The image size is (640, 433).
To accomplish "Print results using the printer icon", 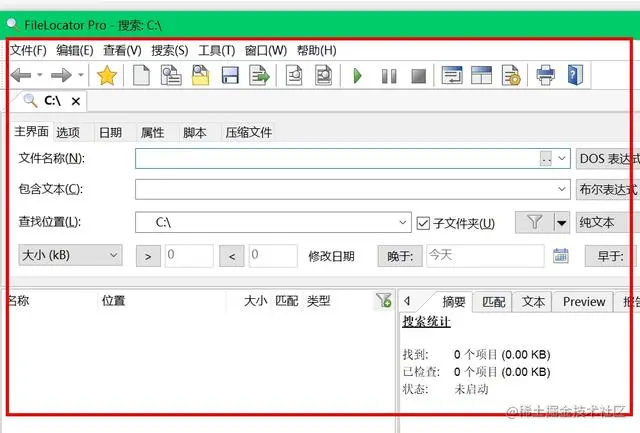I will [545, 75].
